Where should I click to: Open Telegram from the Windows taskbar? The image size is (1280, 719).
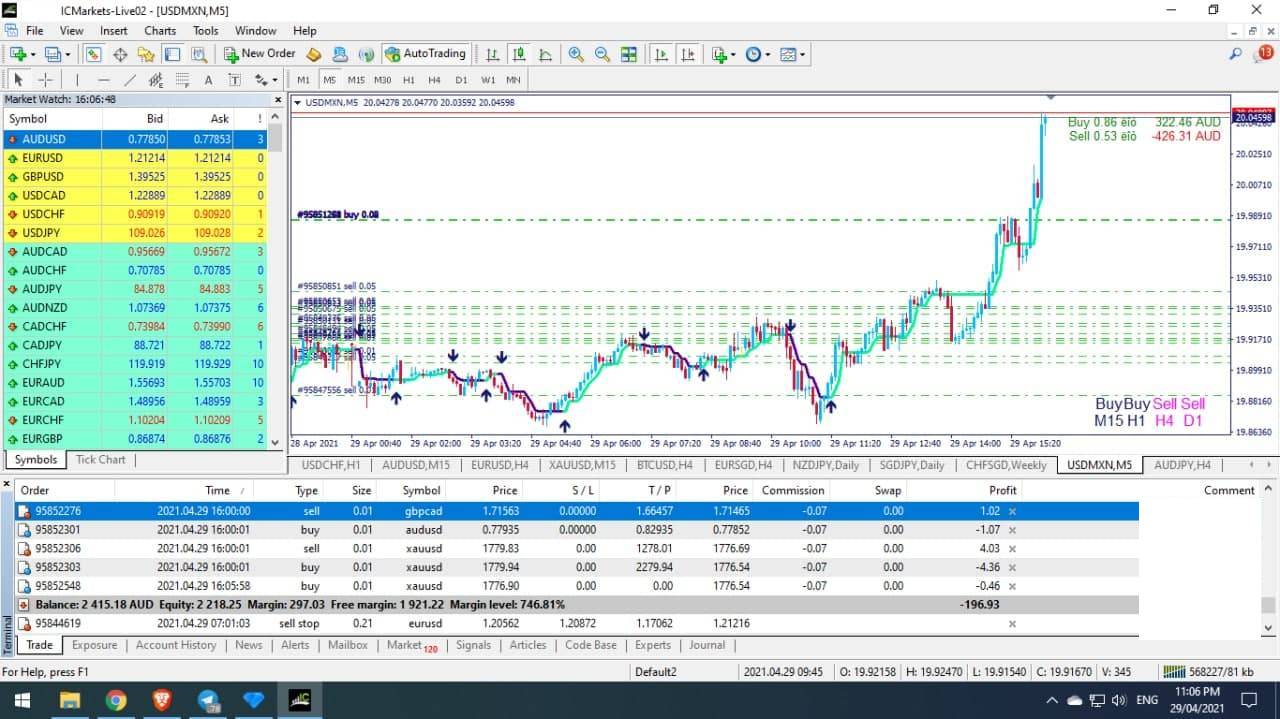[x=209, y=700]
